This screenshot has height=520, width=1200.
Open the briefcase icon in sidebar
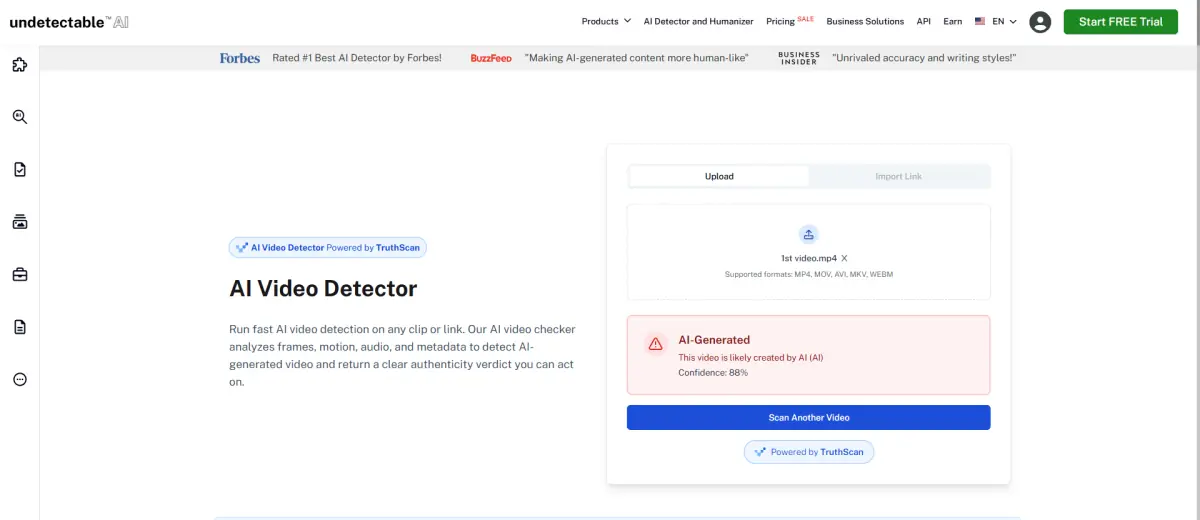[x=19, y=274]
